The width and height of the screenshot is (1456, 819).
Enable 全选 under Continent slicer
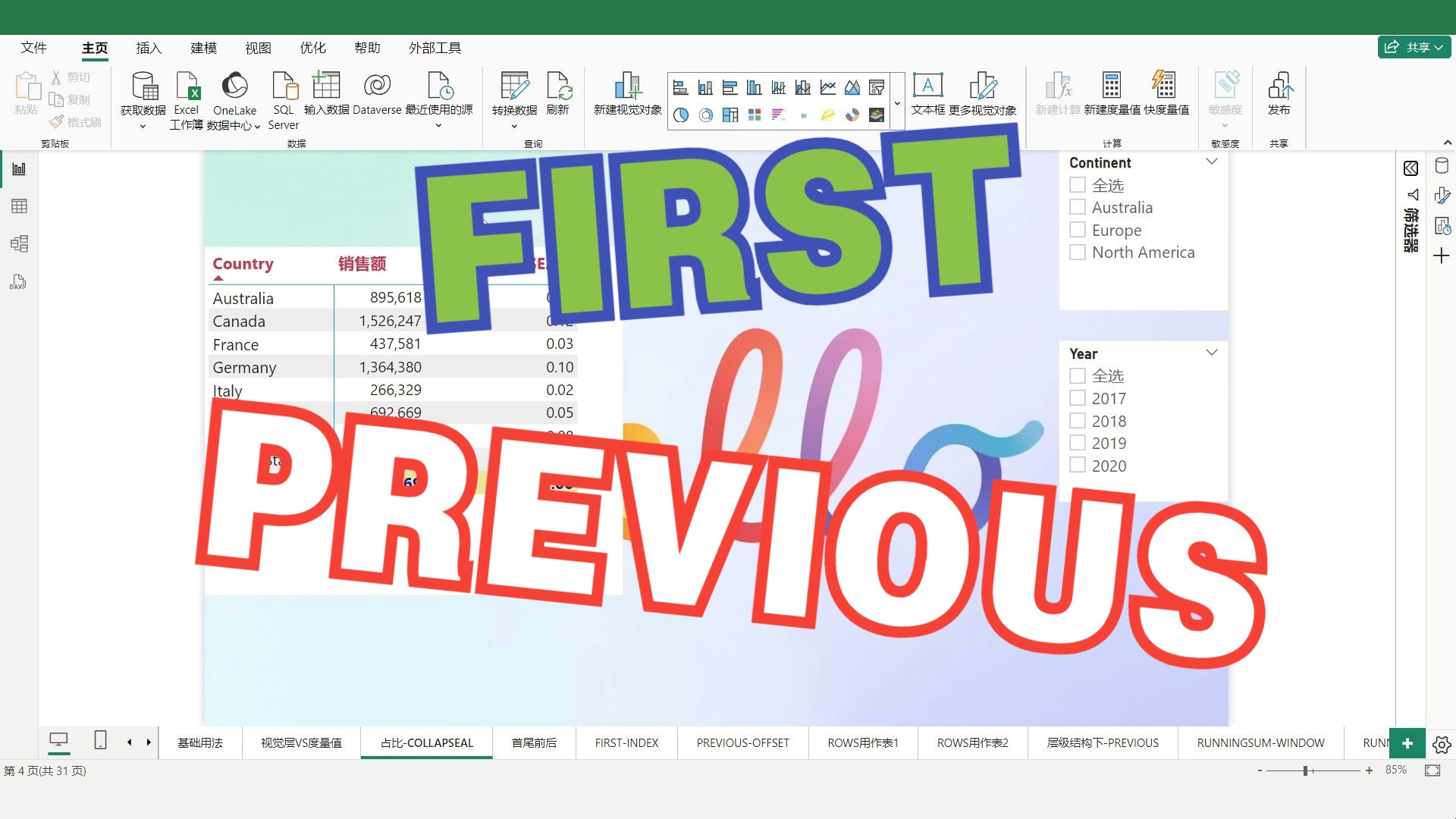(x=1078, y=184)
